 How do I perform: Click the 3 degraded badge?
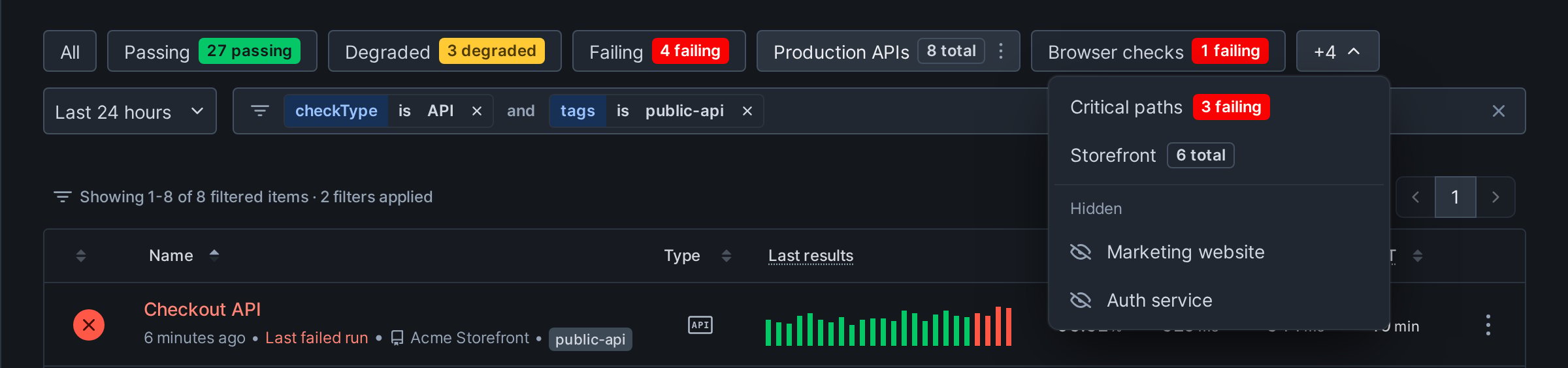491,51
